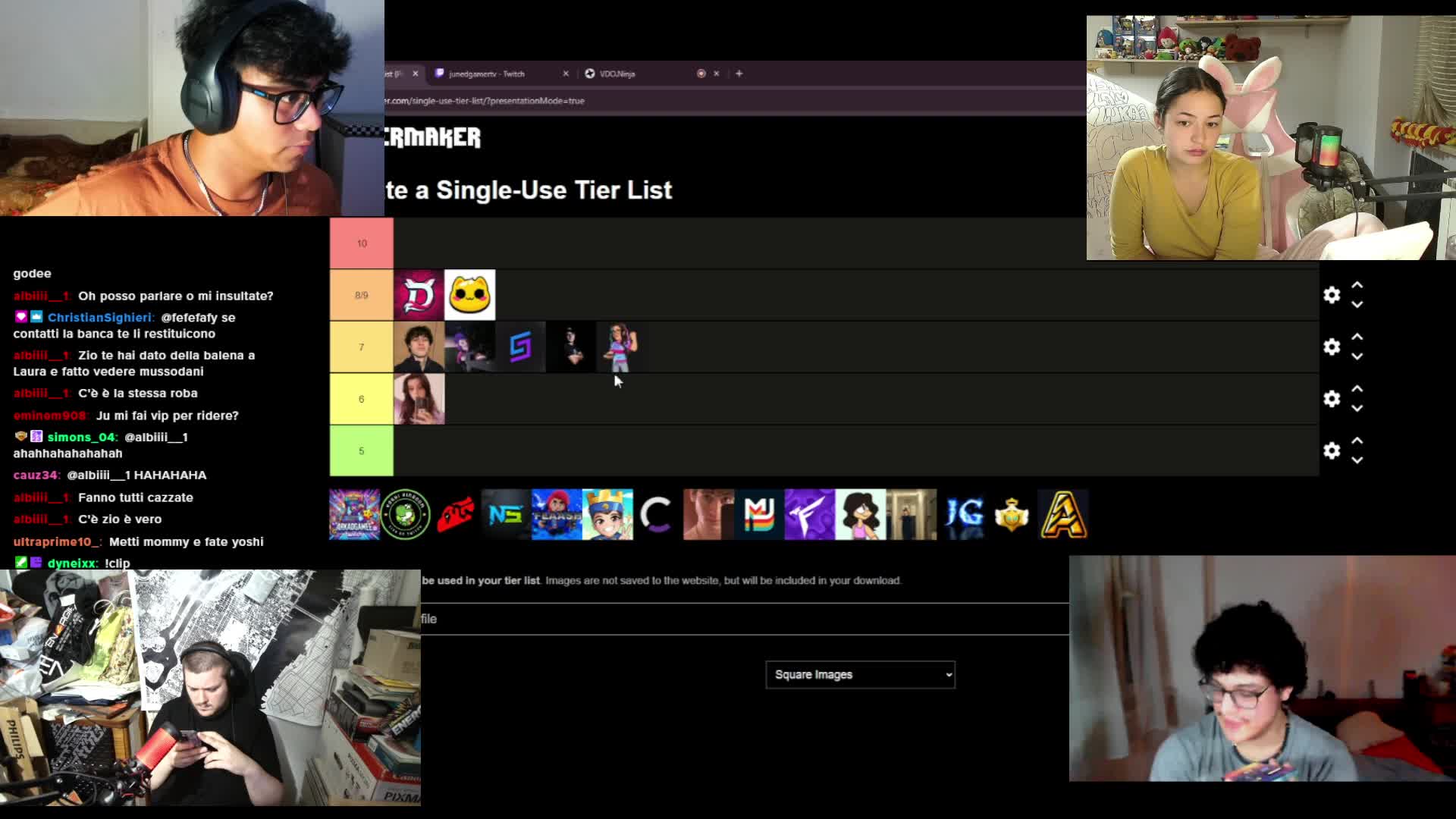Click the red tier 10 label
Image resolution: width=1456 pixels, height=819 pixels.
coord(362,243)
